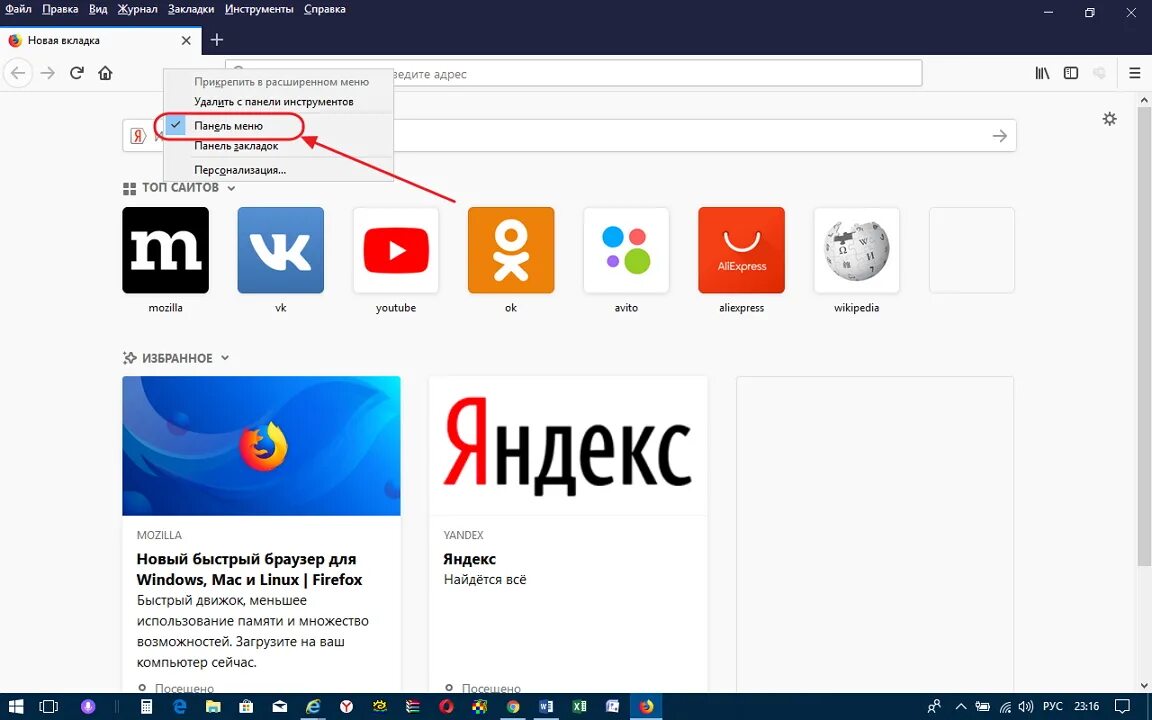The image size is (1152, 720).
Task: Click the scrollbar up arrow
Action: pos(1144,99)
